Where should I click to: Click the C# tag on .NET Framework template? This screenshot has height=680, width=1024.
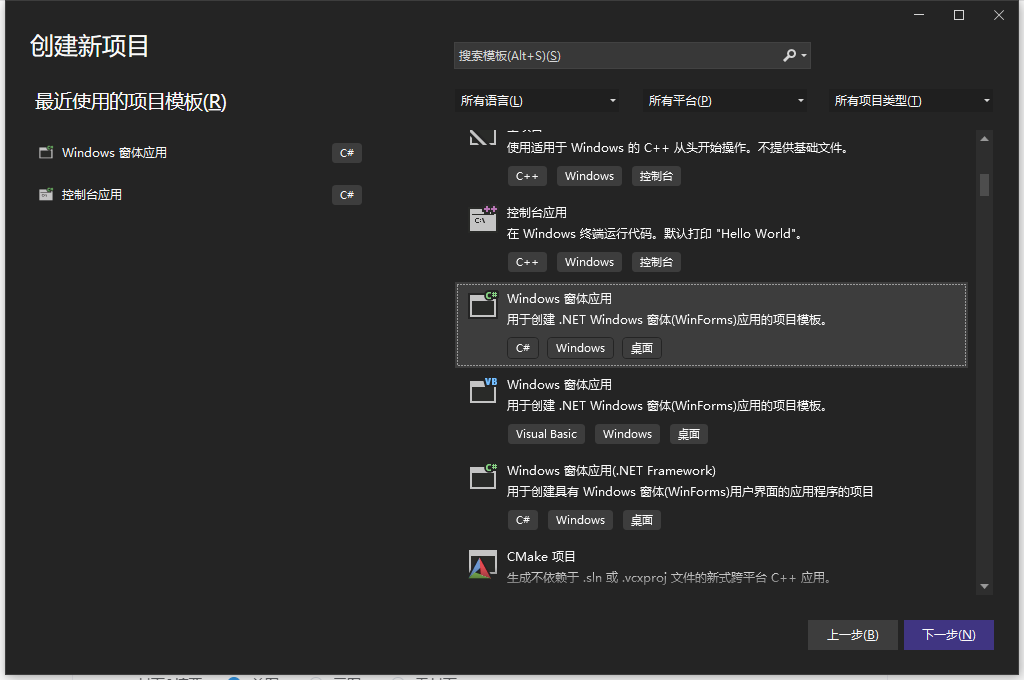[x=522, y=520]
